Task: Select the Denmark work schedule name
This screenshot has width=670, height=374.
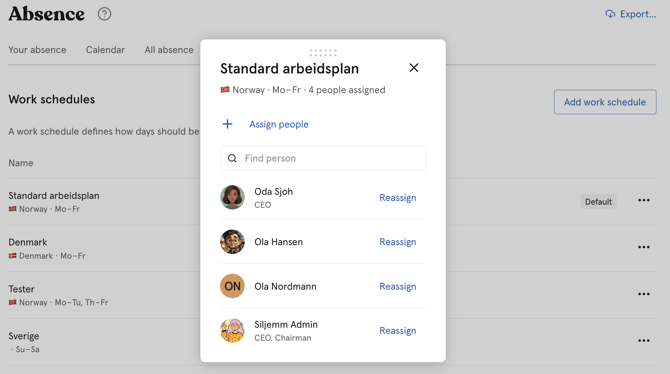Action: [x=28, y=242]
